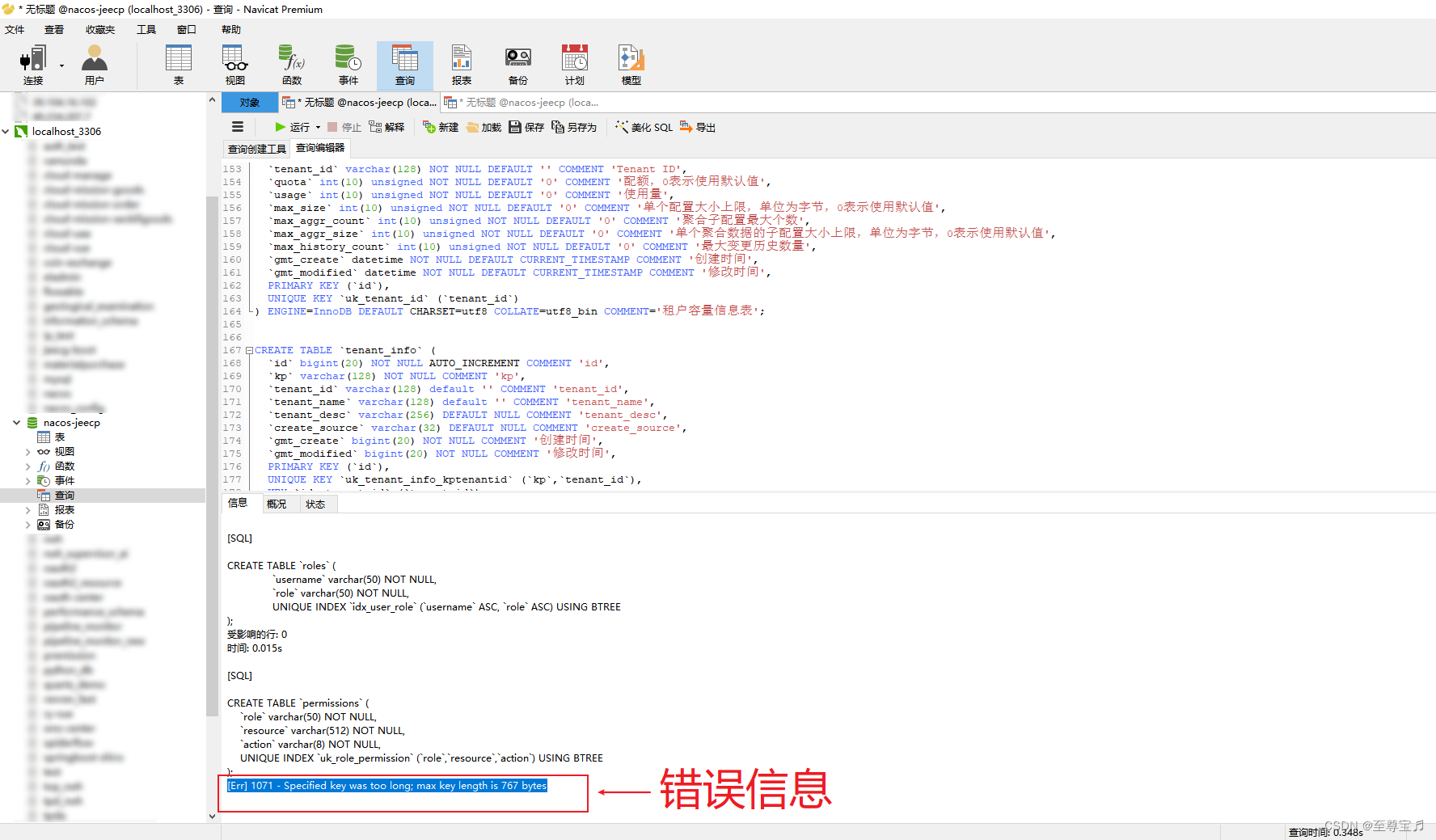
Task: Open the hamburger menu in query toolbar
Action: (x=238, y=127)
